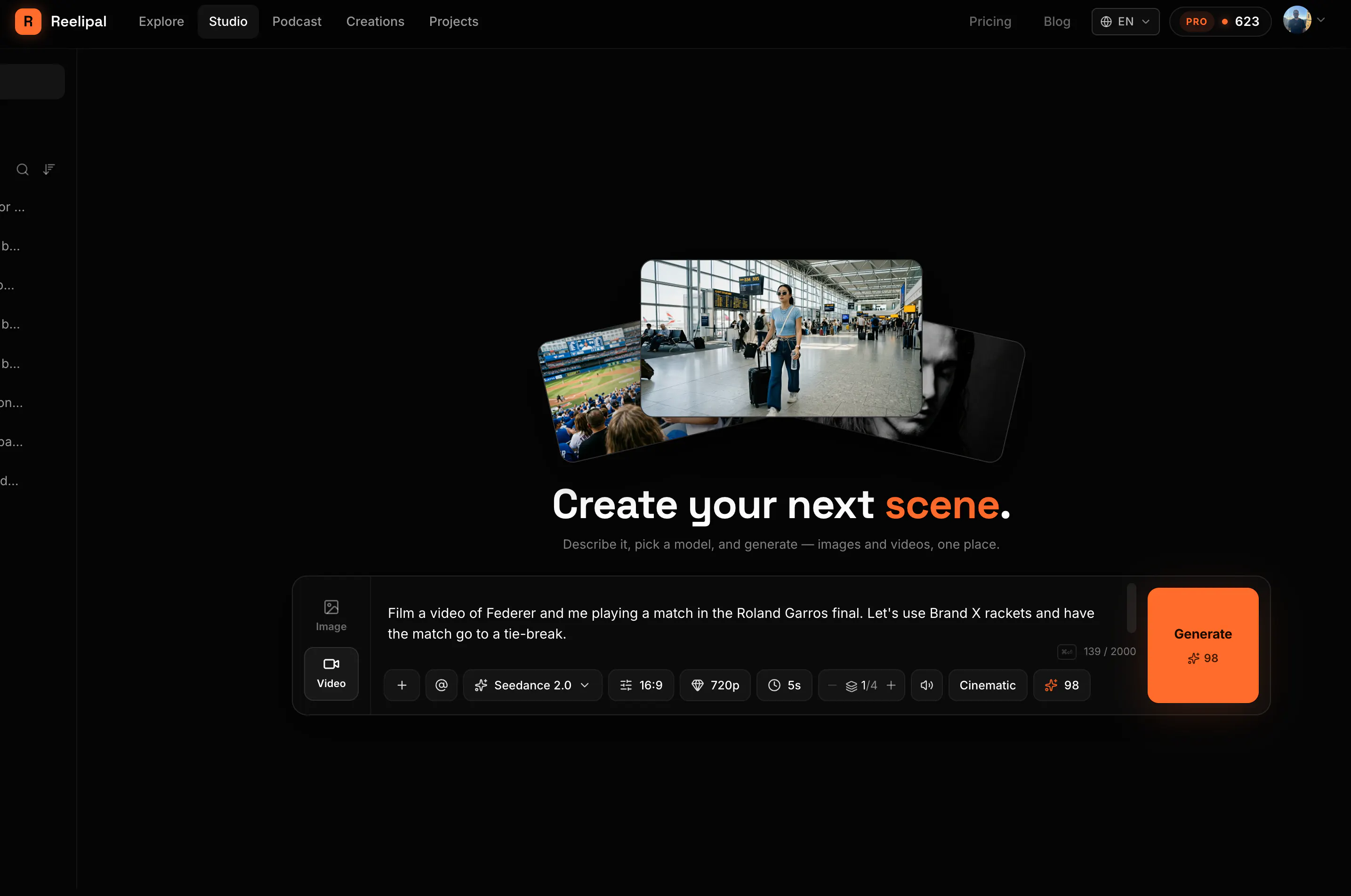The image size is (1351, 896).
Task: Open the 16:9 aspect ratio selector
Action: [641, 685]
